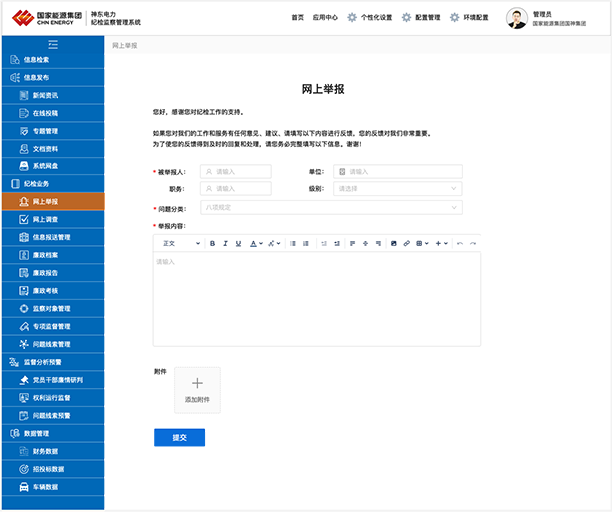This screenshot has height=512, width=612.
Task: Open the highlight color dropdown in editor
Action: [x=274, y=244]
